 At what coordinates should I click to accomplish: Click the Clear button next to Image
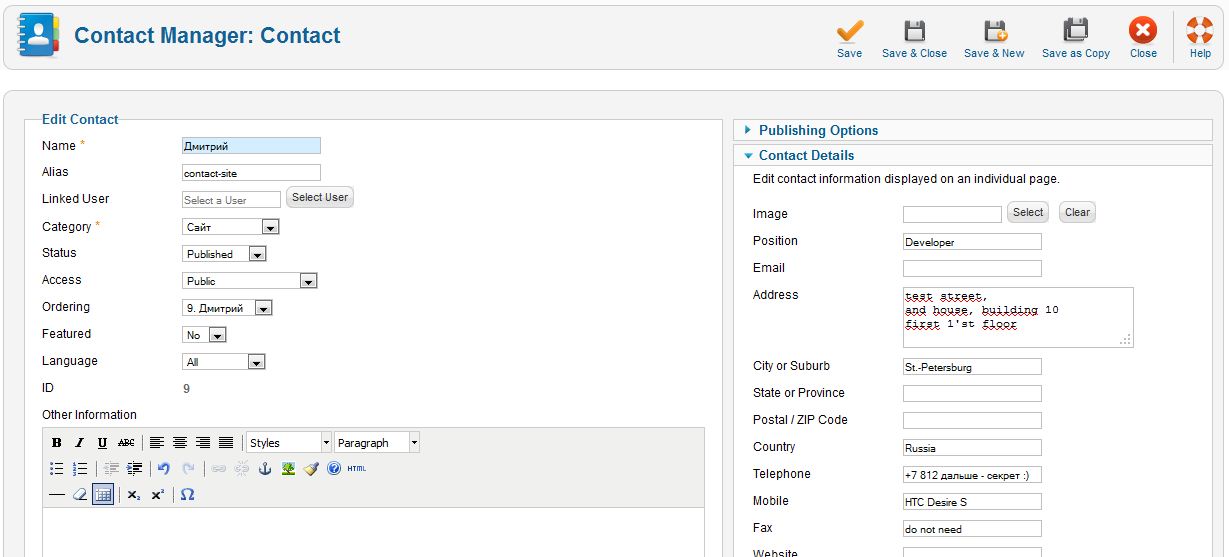(x=1077, y=212)
